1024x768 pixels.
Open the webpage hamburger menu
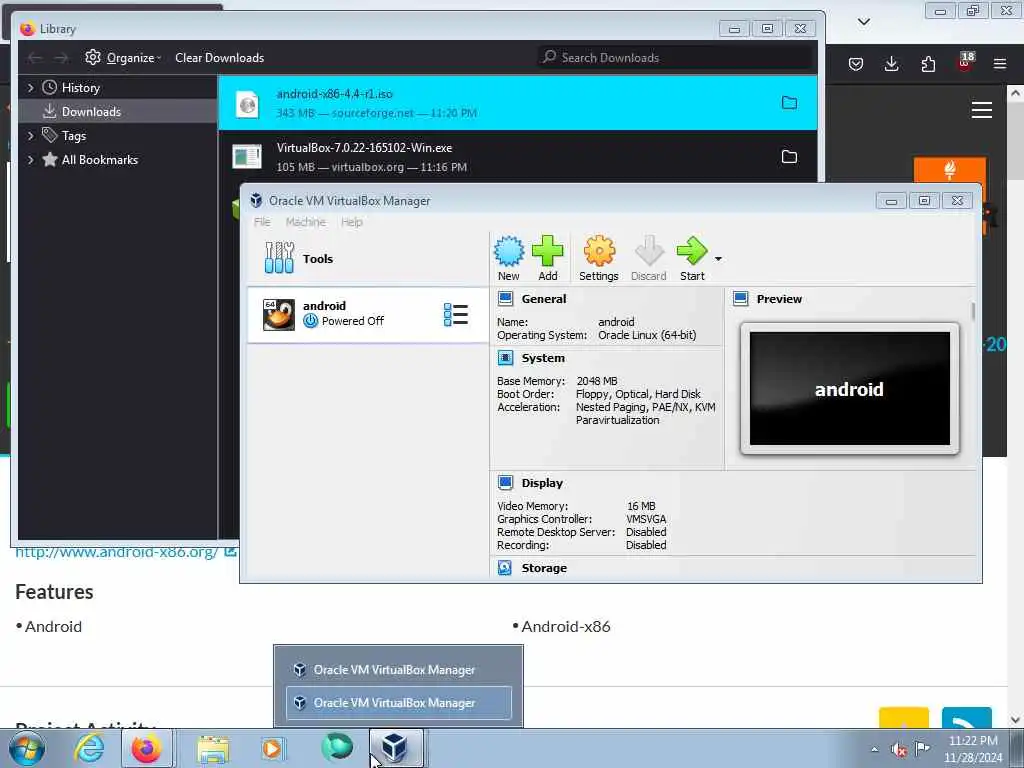click(982, 110)
